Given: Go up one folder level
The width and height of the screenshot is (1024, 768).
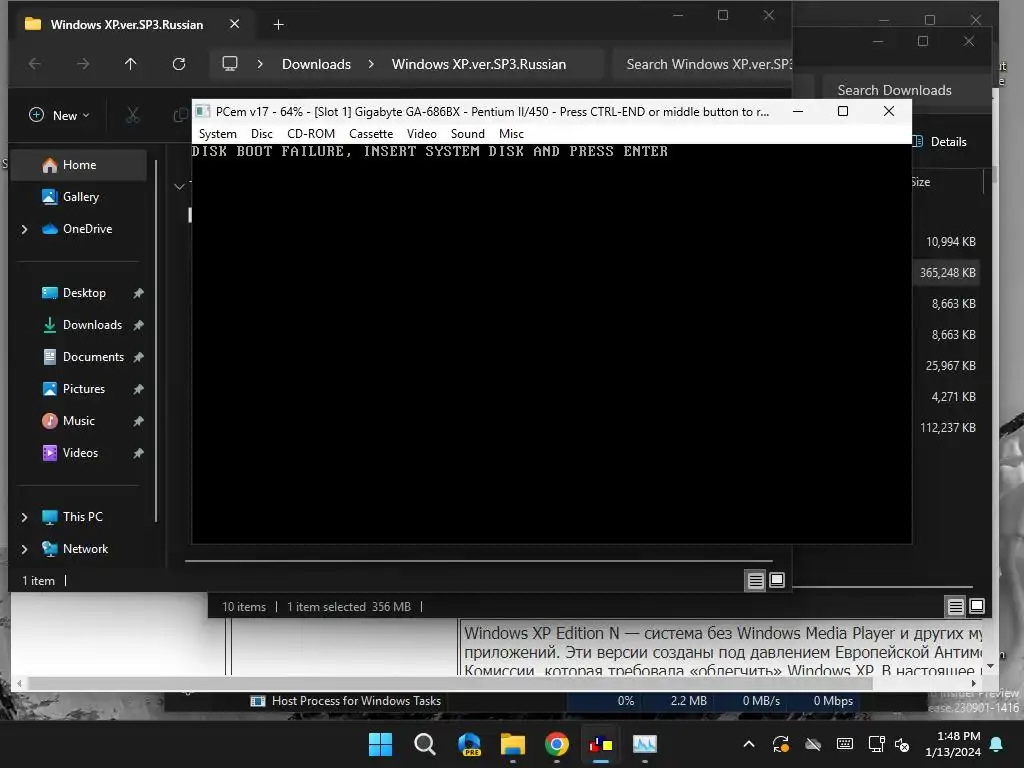Looking at the screenshot, I should [131, 64].
